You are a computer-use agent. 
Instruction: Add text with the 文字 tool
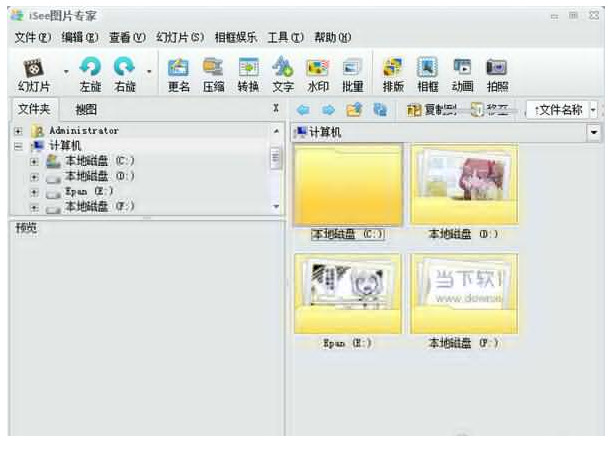click(283, 75)
